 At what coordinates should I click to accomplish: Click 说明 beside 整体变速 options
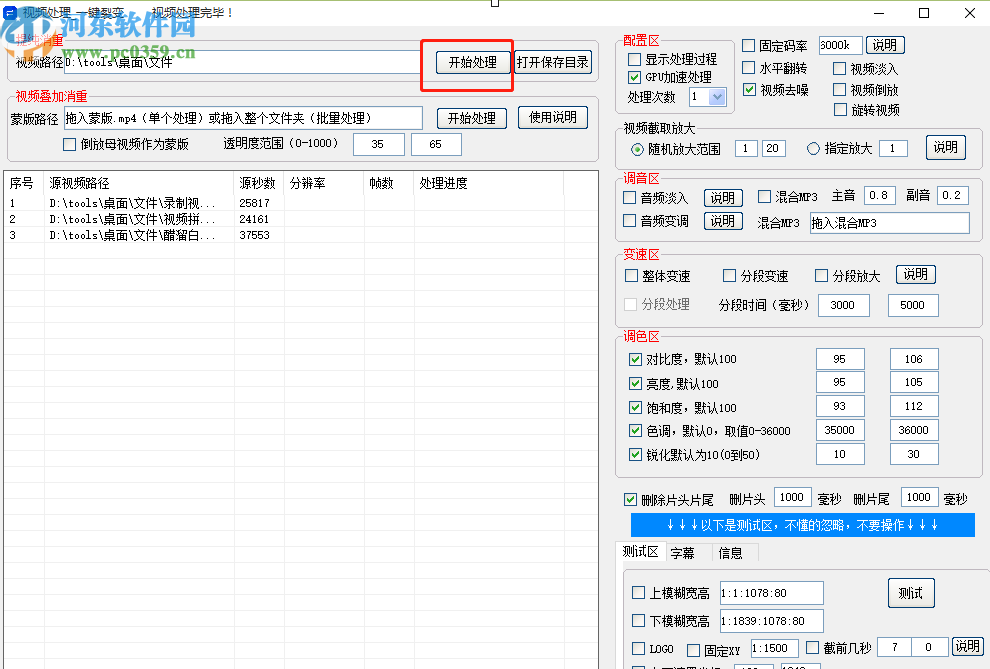(915, 273)
